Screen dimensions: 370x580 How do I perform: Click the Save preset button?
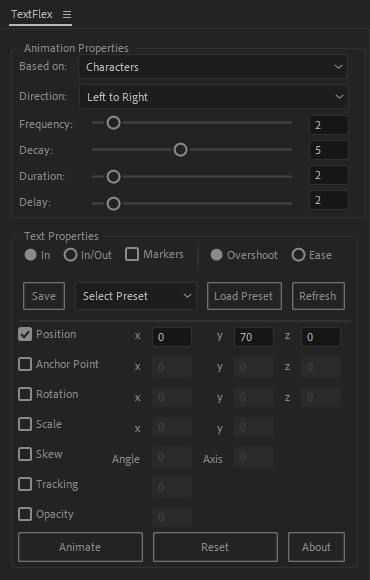click(44, 296)
